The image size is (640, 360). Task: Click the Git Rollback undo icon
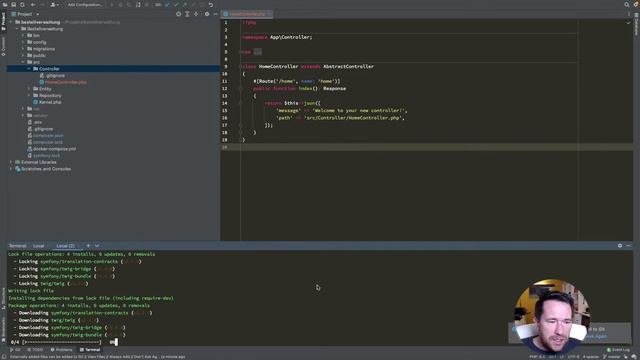coord(211,4)
